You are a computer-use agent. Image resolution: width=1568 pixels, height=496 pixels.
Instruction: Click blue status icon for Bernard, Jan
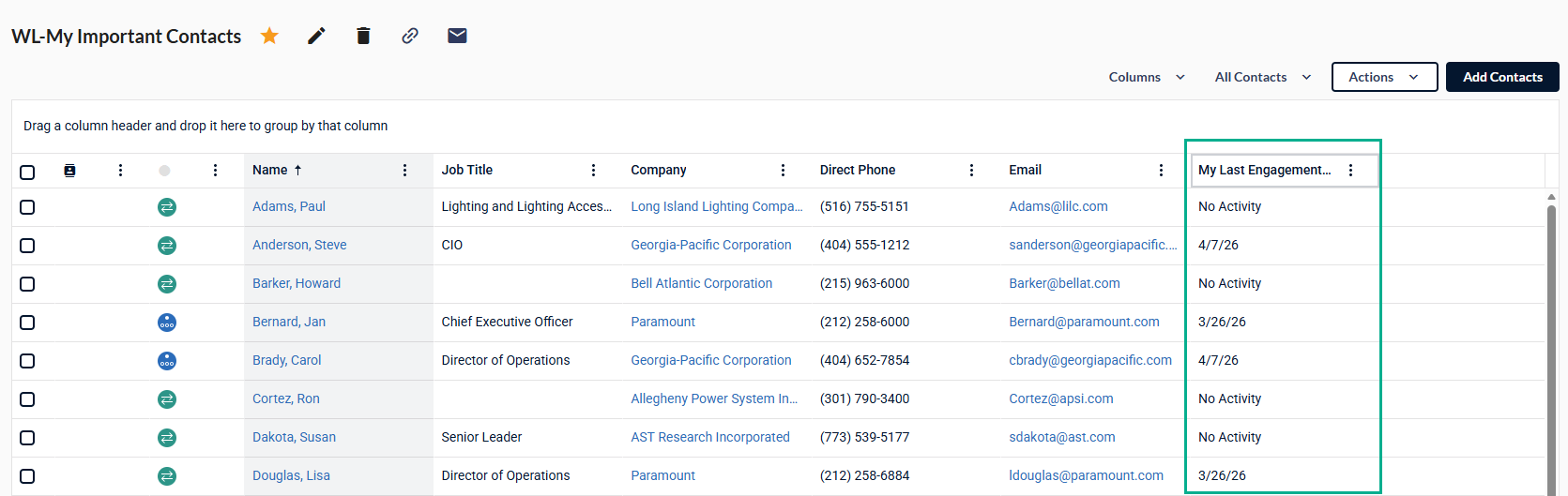click(167, 323)
